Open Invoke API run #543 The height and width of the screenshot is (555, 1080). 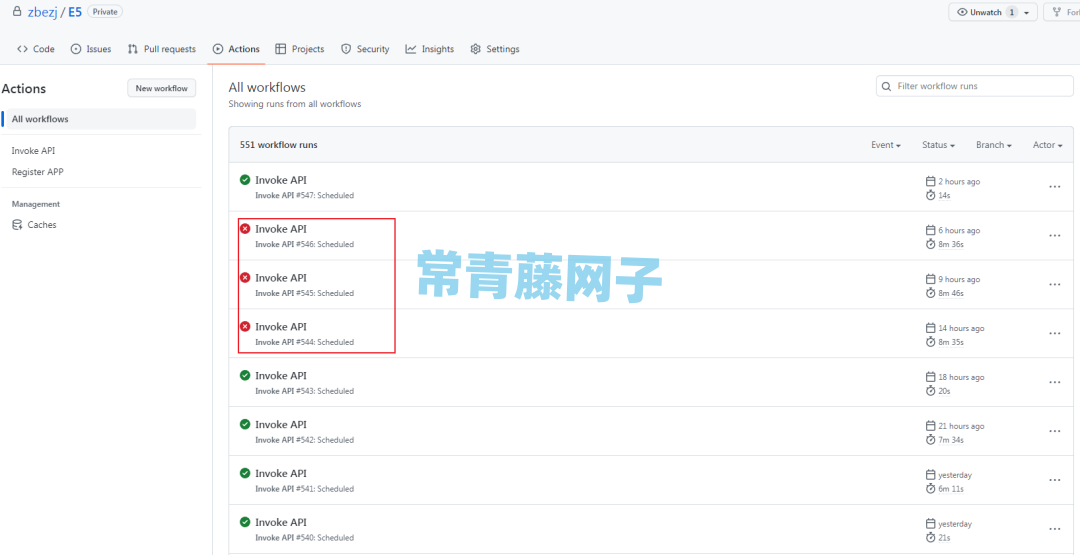(x=280, y=375)
